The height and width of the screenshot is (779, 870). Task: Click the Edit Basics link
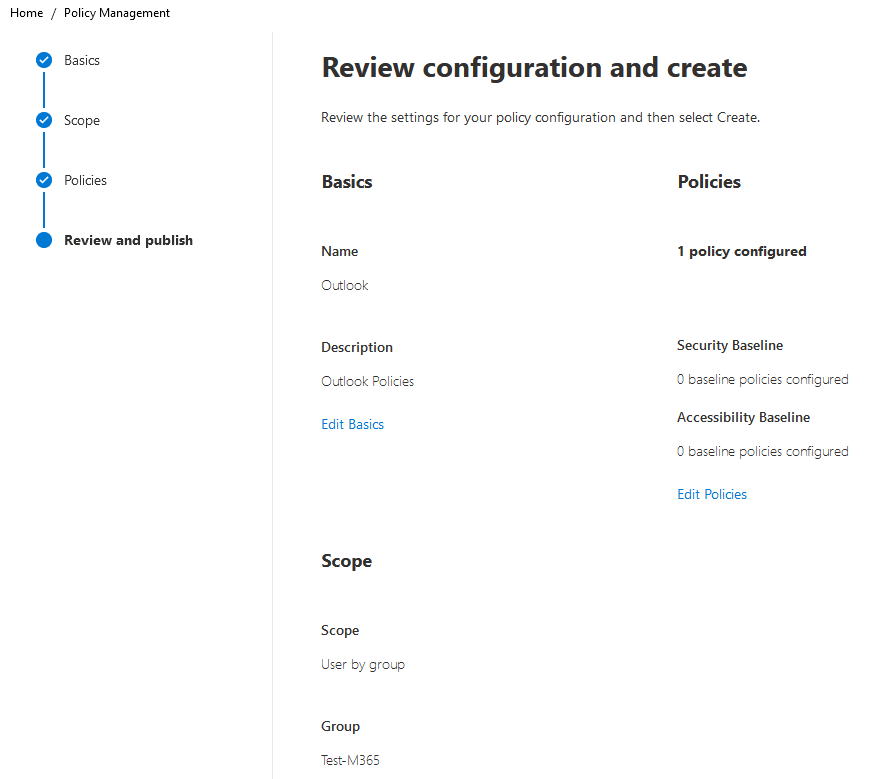click(352, 424)
